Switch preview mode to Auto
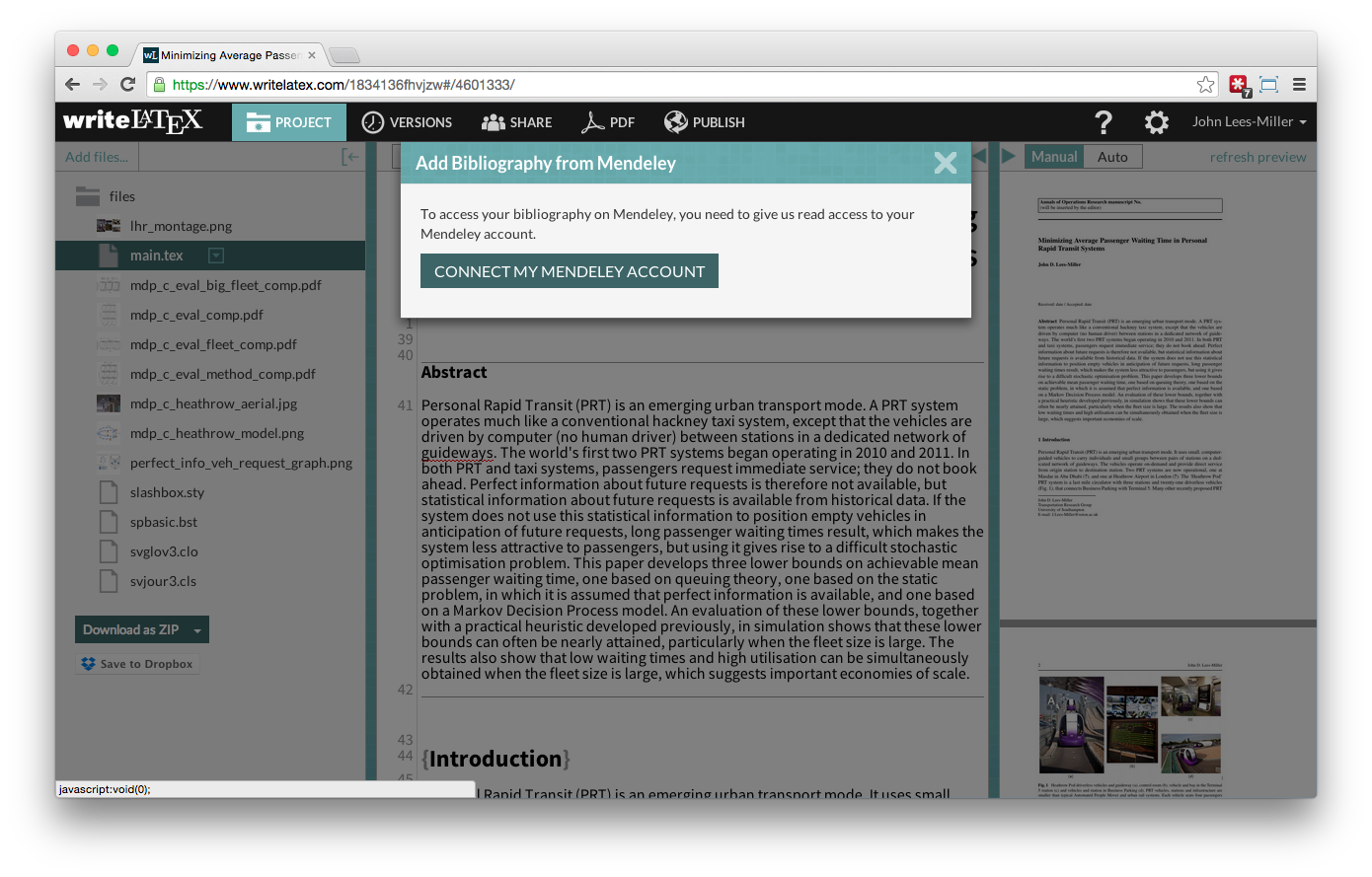 click(1112, 157)
